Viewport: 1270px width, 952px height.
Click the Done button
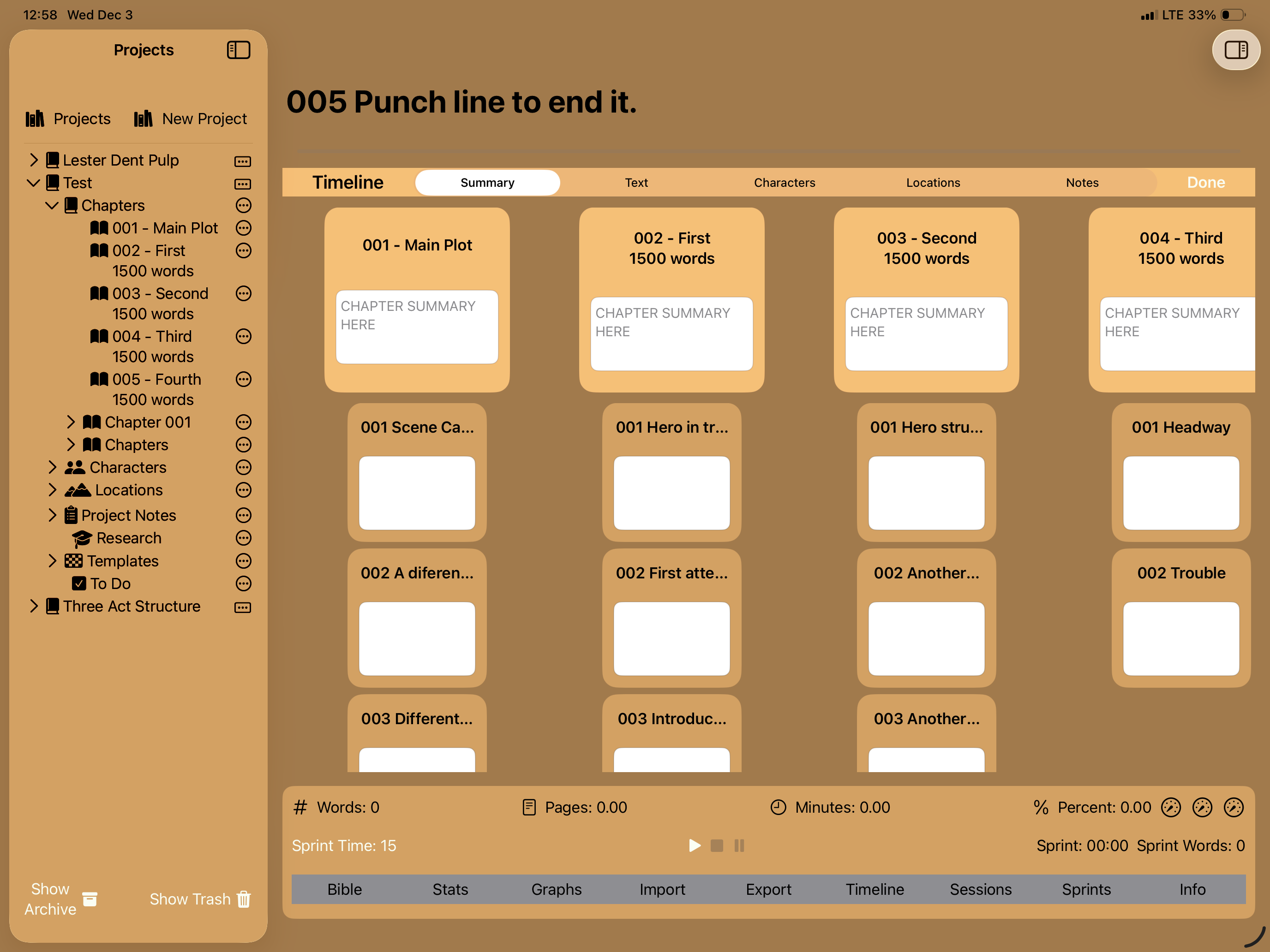pyautogui.click(x=1206, y=183)
